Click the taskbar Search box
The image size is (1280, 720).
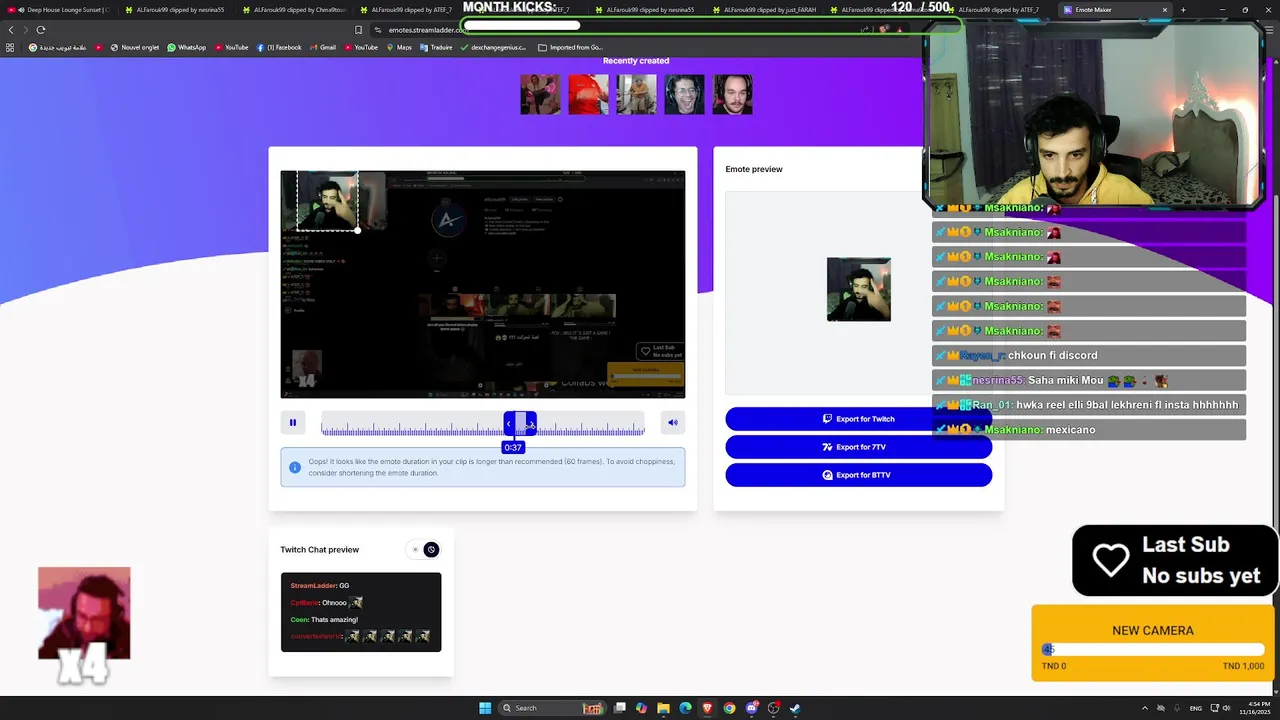[552, 708]
